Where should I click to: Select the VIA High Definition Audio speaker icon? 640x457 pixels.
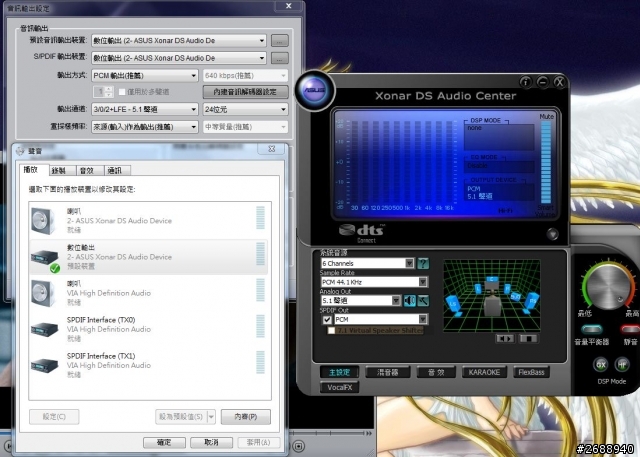coord(43,293)
